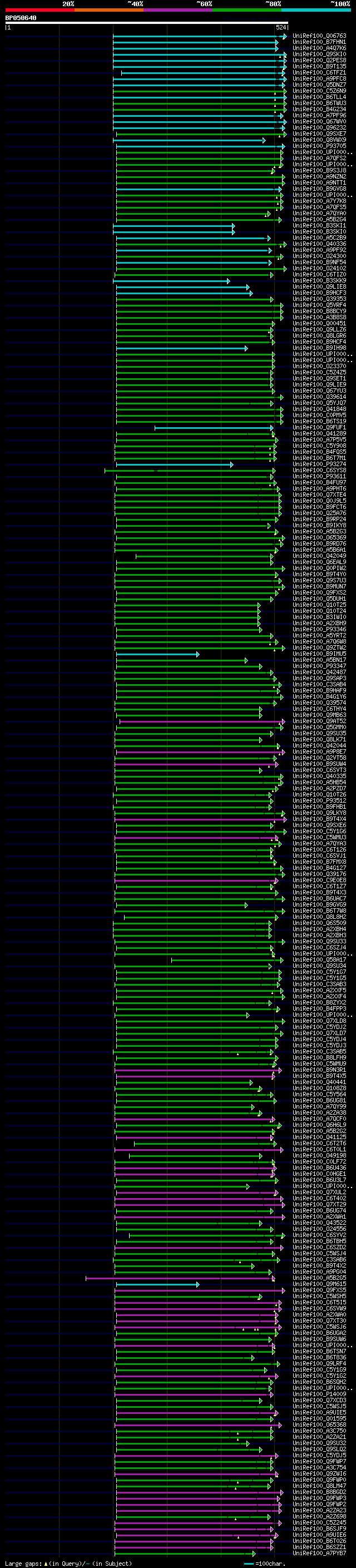Click the UniRef100_Q7XT30 label

(319, 1322)
